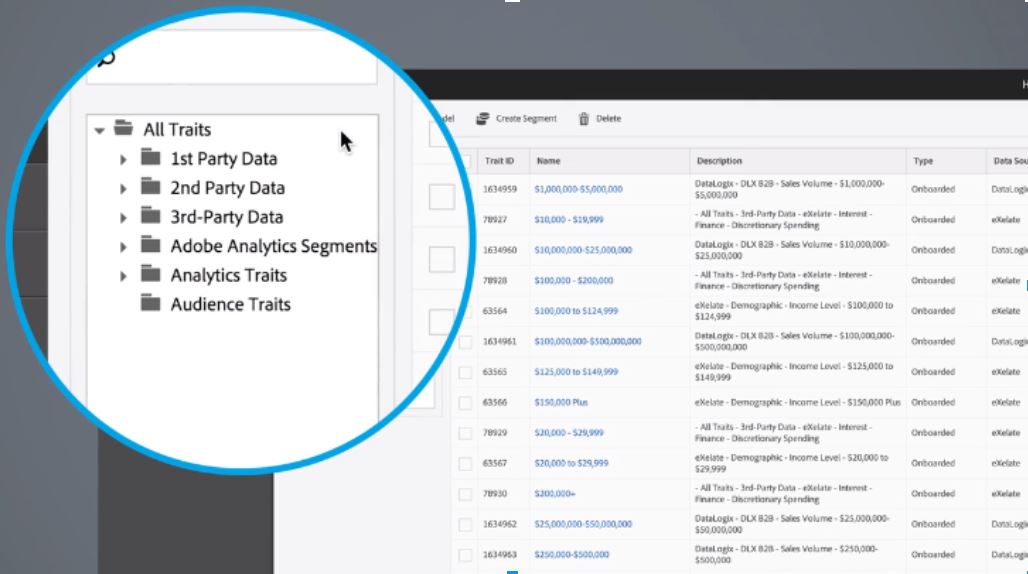The width and height of the screenshot is (1028, 574).
Task: Open the $10,000,000-$25,000,000 trait link
Action: [x=583, y=250]
